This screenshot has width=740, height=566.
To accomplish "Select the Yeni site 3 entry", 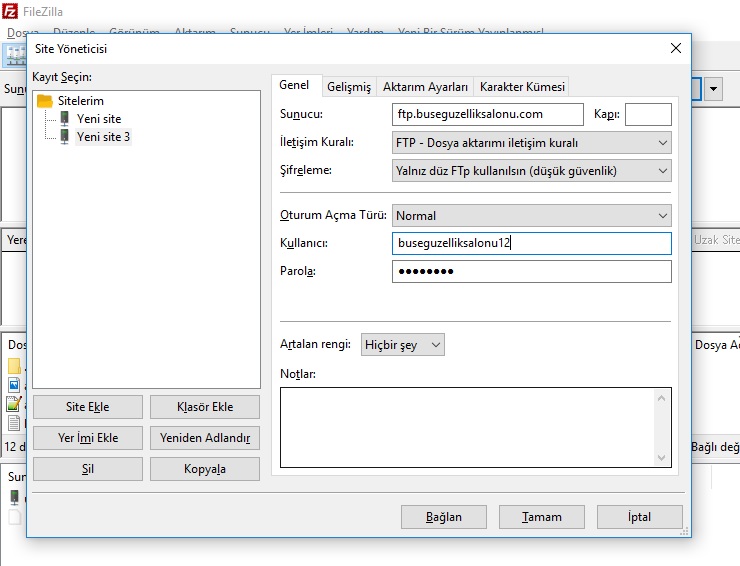I will (103, 137).
